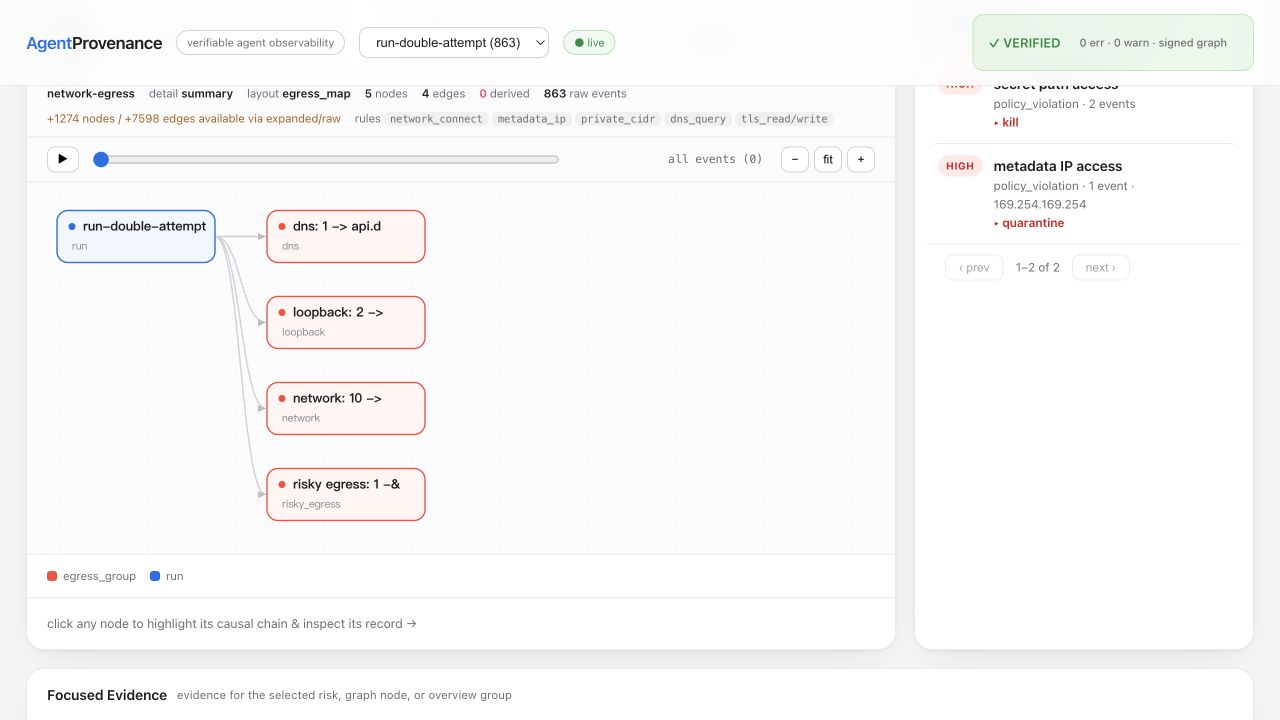Select the risky egress node
Viewport: 1280px width, 720px height.
tap(346, 494)
